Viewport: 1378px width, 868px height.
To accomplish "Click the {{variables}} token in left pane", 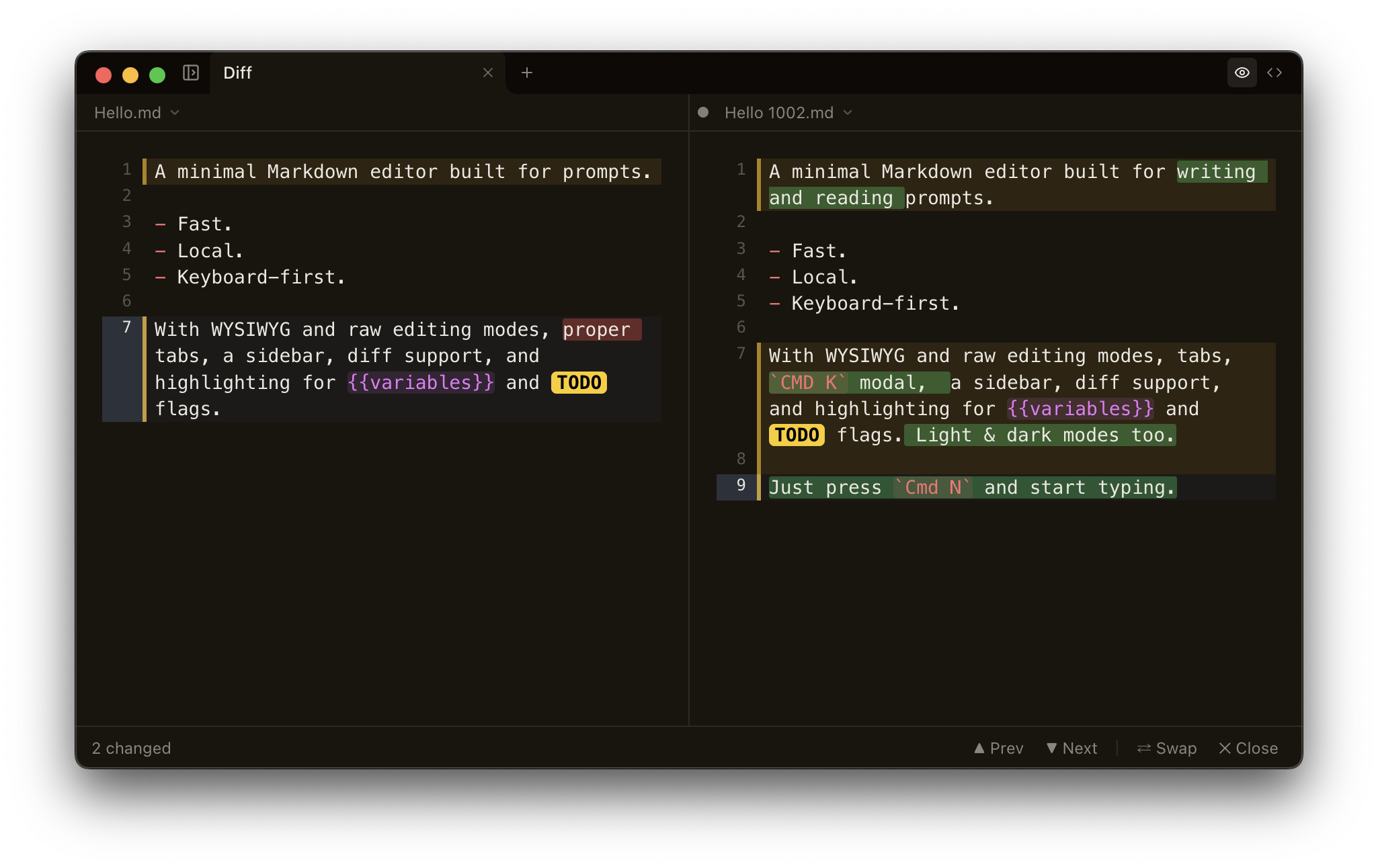I will click(421, 382).
